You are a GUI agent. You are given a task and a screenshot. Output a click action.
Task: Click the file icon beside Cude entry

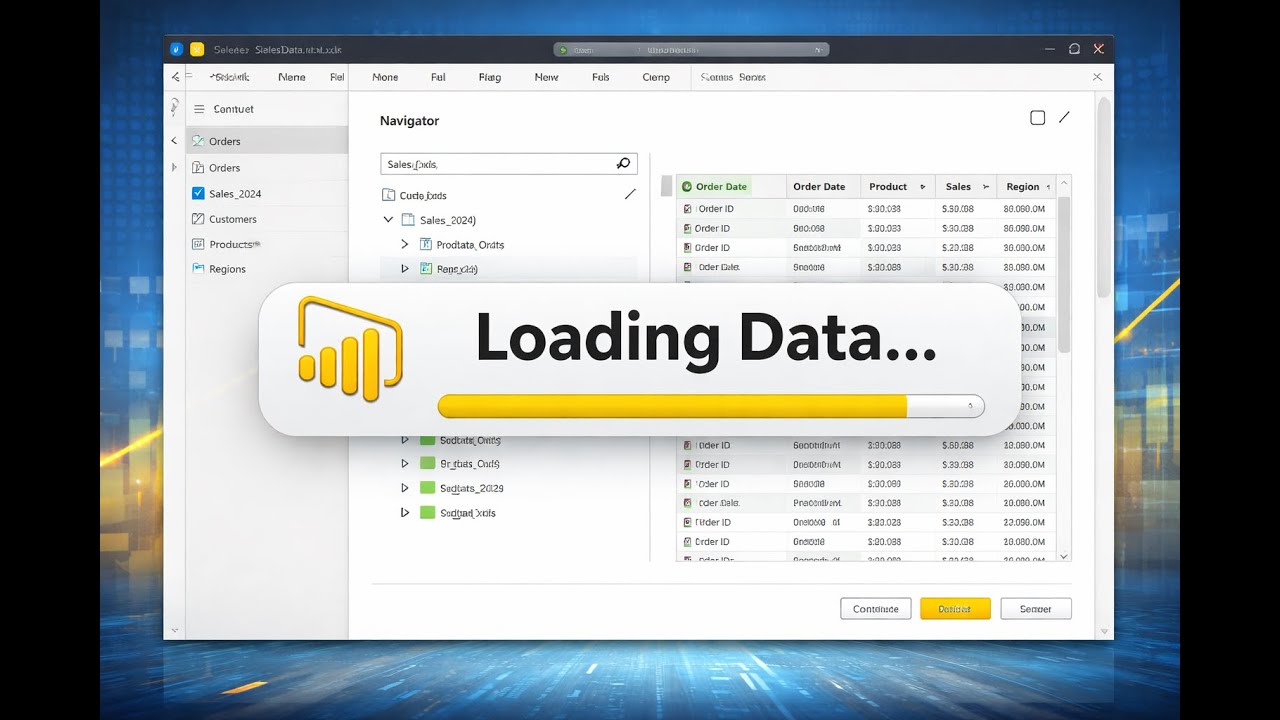389,196
